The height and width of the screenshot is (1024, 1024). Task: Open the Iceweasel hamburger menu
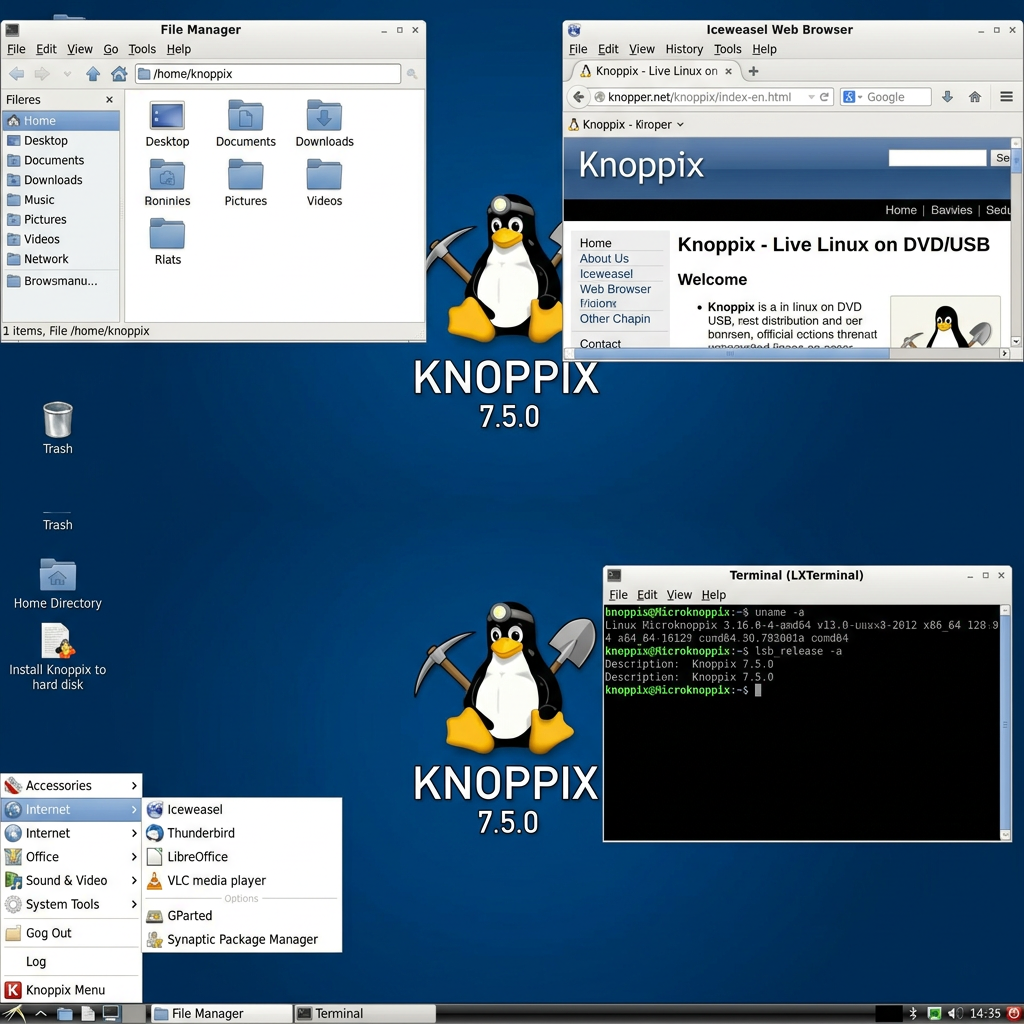pos(1006,97)
